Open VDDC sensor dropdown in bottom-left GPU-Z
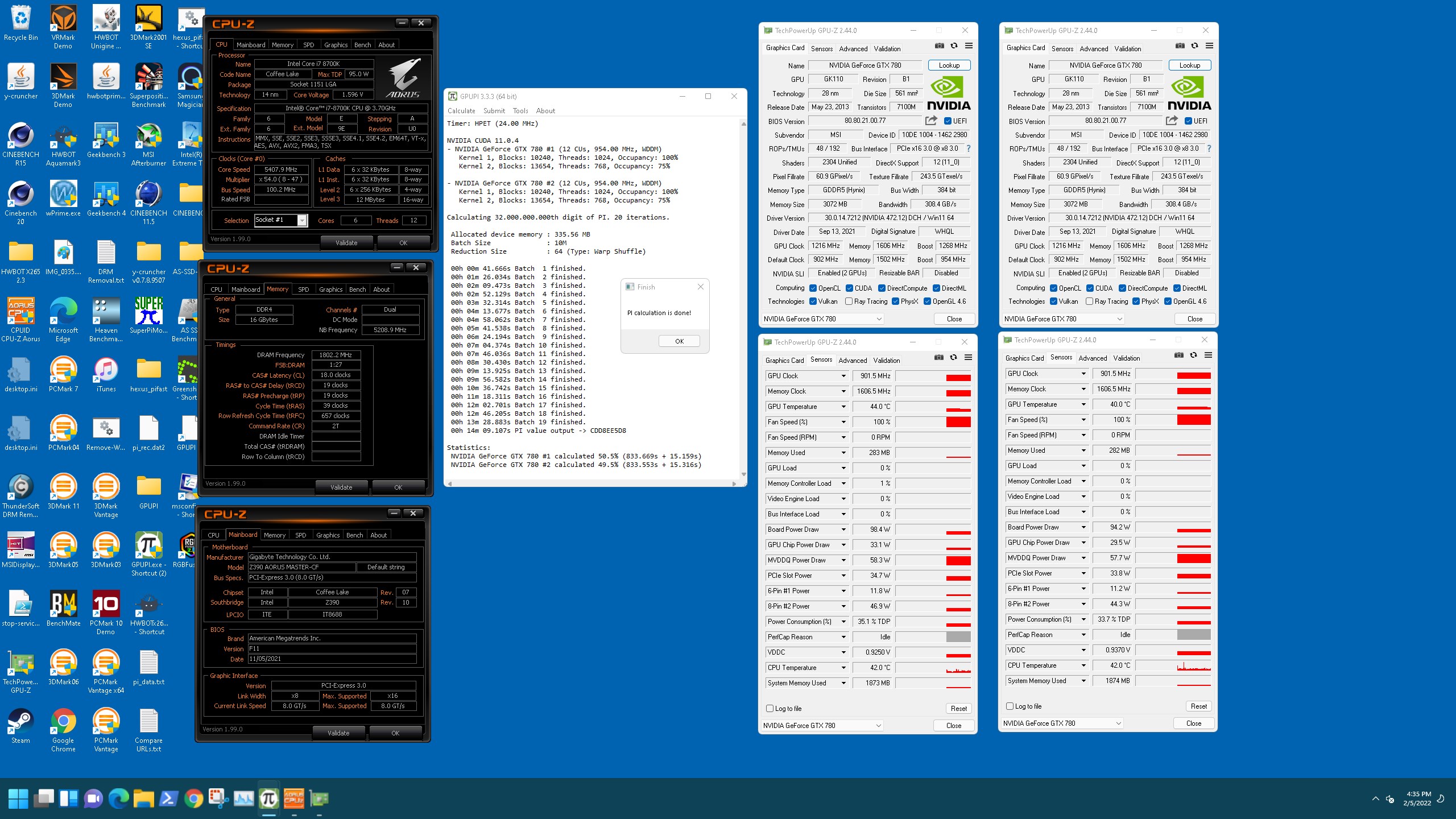 point(844,652)
